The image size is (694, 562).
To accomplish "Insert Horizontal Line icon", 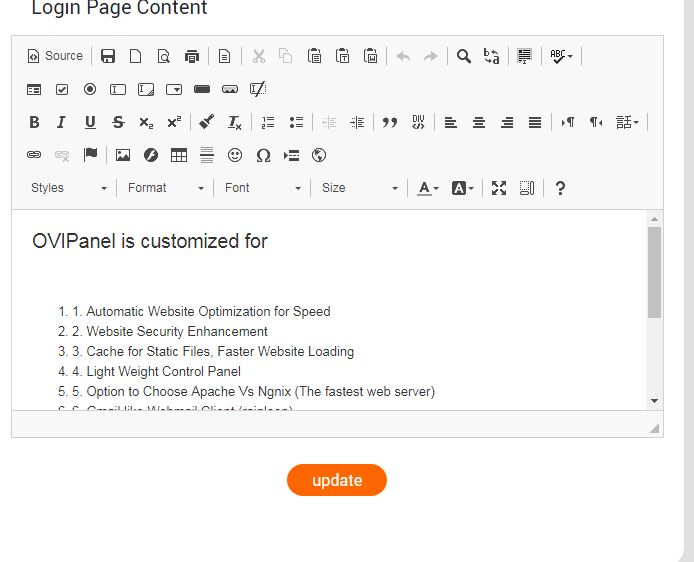I will tap(207, 155).
